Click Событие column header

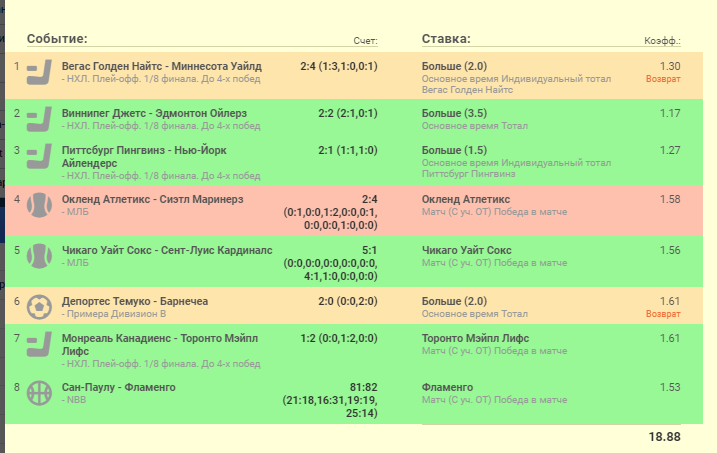coord(57,39)
